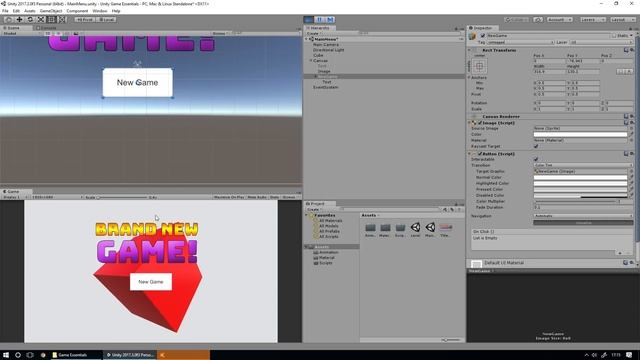Select the combined Transform tool

tap(62, 19)
